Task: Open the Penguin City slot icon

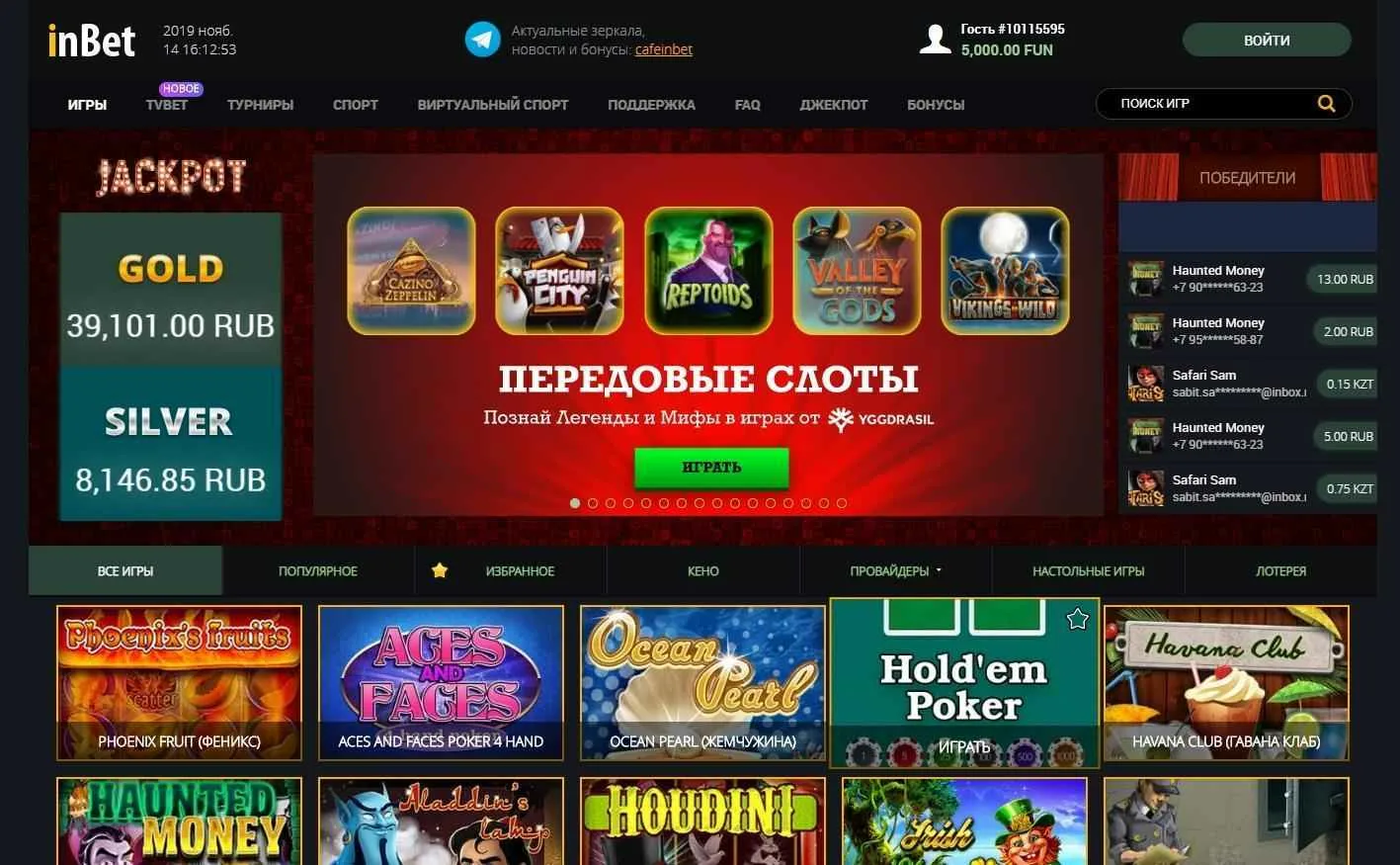Action: coord(559,270)
